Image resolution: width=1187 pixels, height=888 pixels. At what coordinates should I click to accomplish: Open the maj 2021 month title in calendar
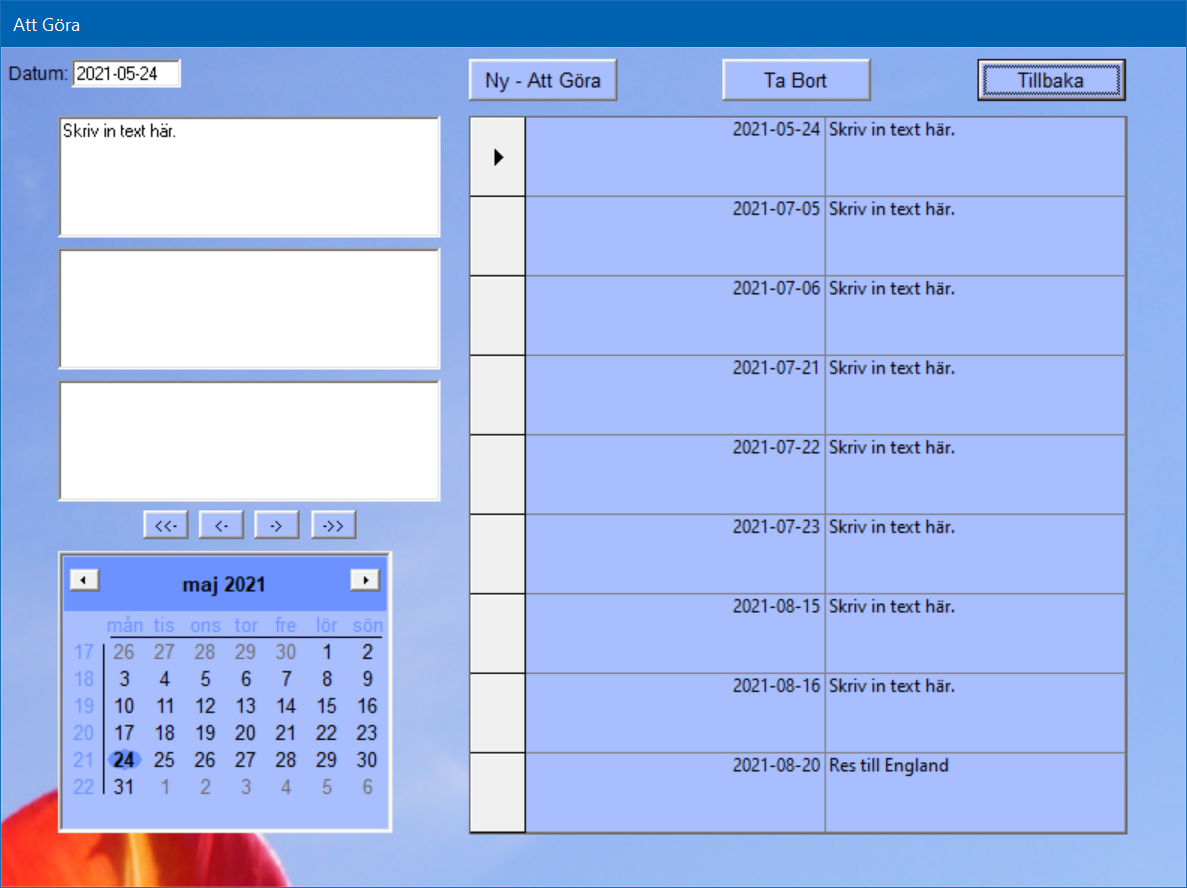click(224, 585)
